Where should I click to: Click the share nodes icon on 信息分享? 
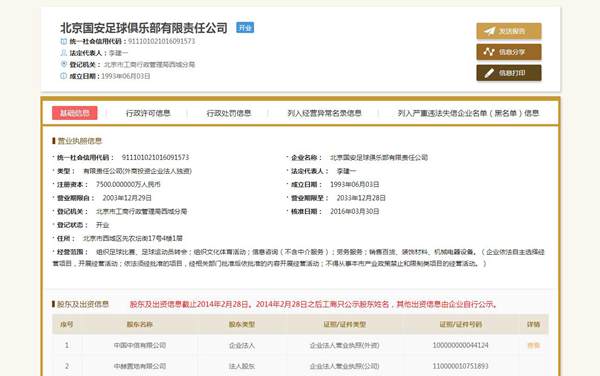coord(489,52)
